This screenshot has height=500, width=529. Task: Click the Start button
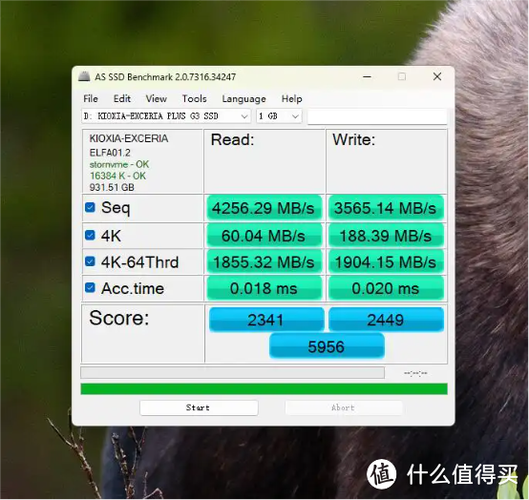(x=199, y=408)
